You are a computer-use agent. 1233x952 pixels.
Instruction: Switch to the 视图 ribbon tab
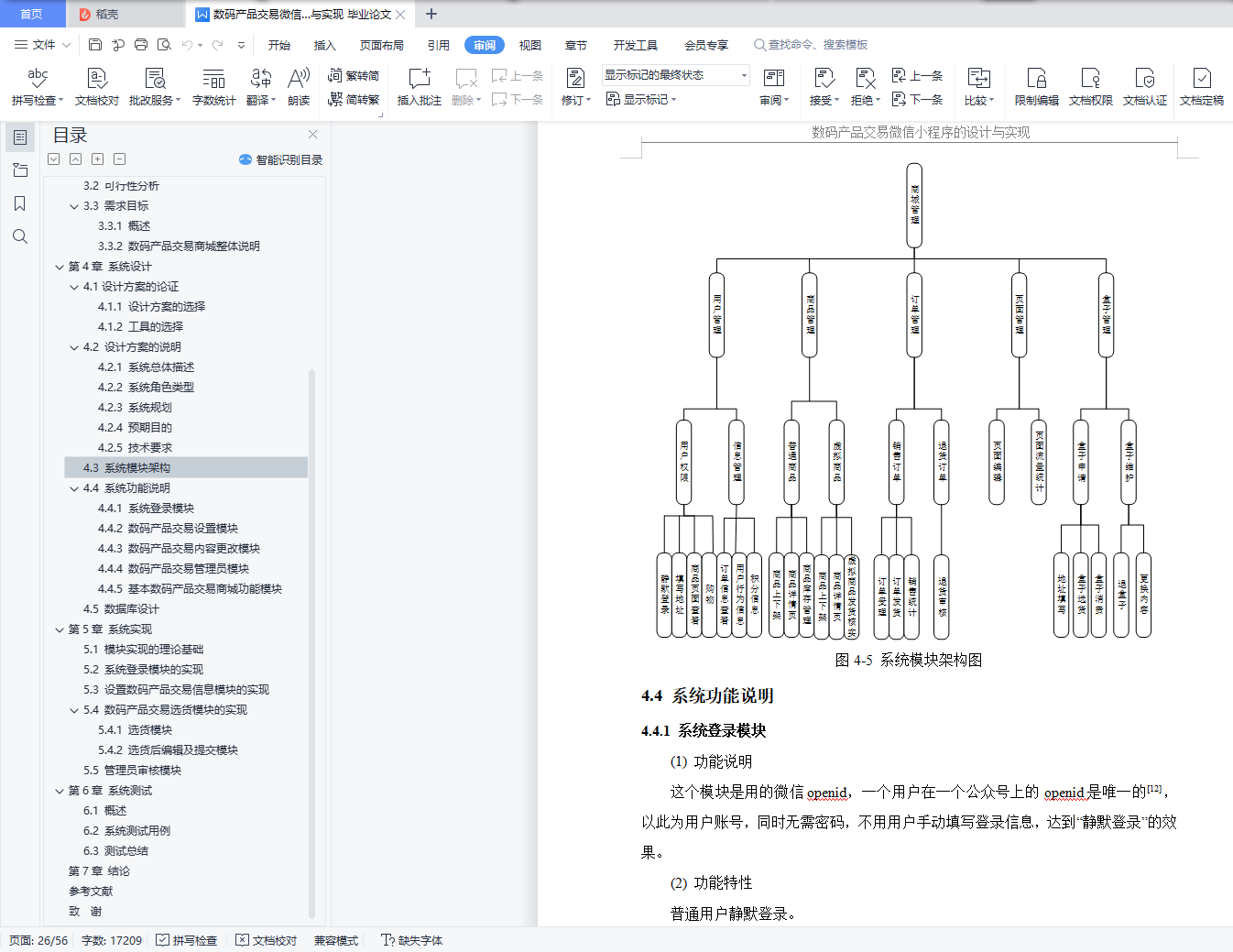click(530, 45)
